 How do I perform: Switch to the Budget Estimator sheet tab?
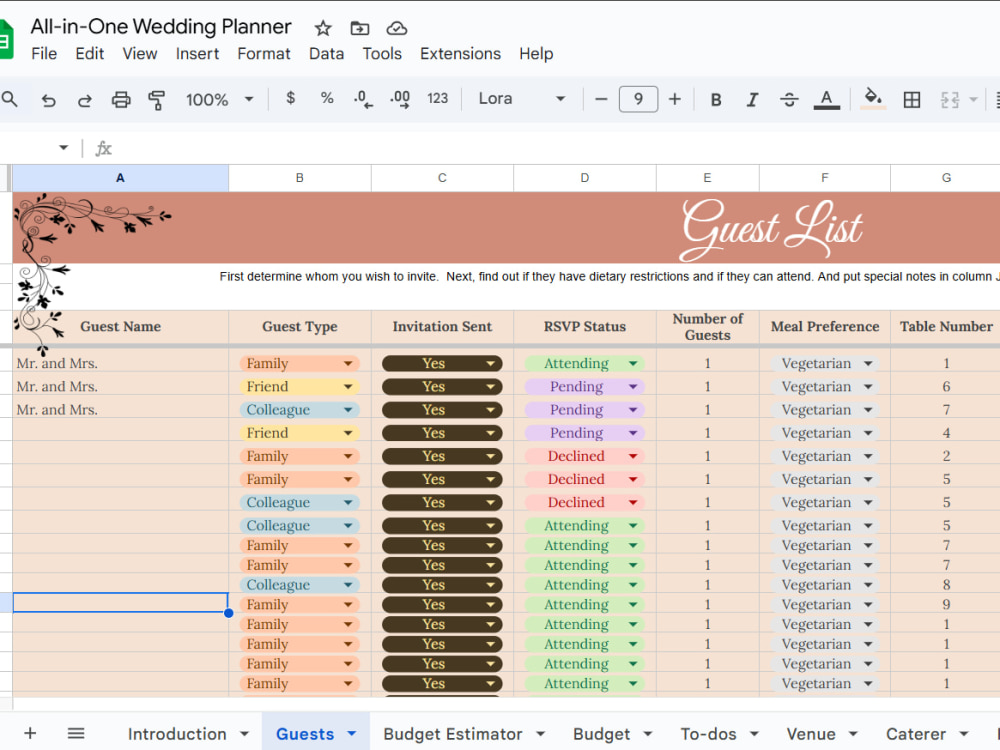point(453,734)
